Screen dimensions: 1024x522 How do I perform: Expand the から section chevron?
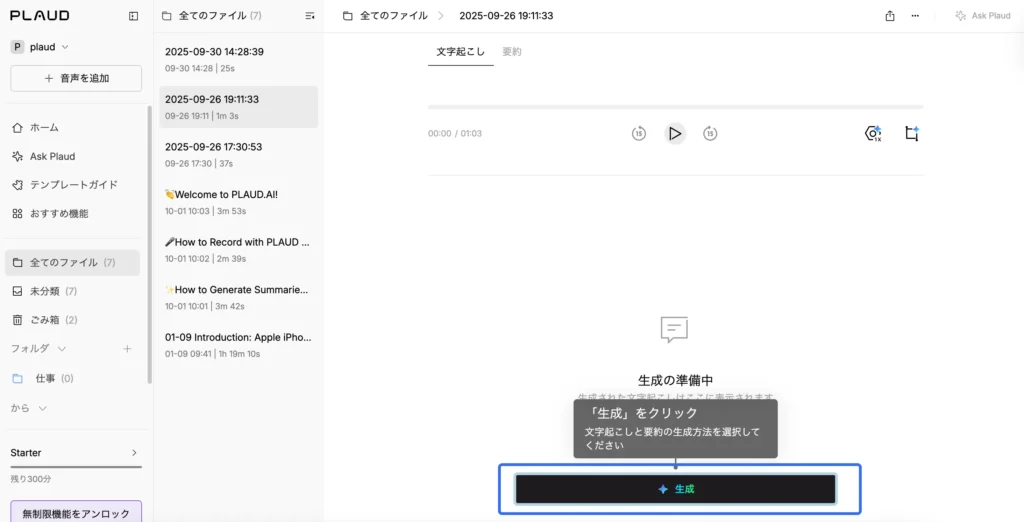43,408
